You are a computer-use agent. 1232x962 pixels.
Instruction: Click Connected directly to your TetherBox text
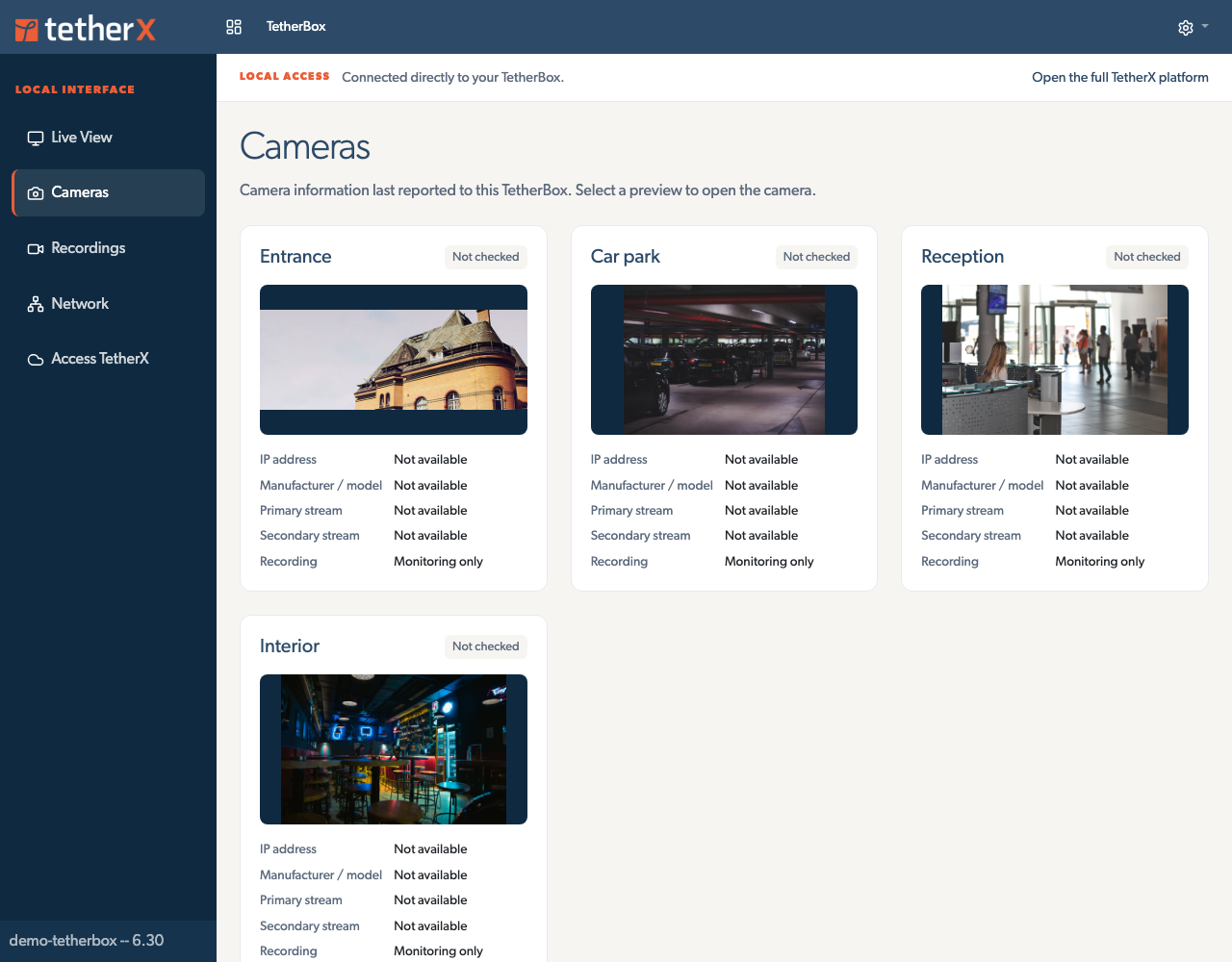click(x=453, y=78)
